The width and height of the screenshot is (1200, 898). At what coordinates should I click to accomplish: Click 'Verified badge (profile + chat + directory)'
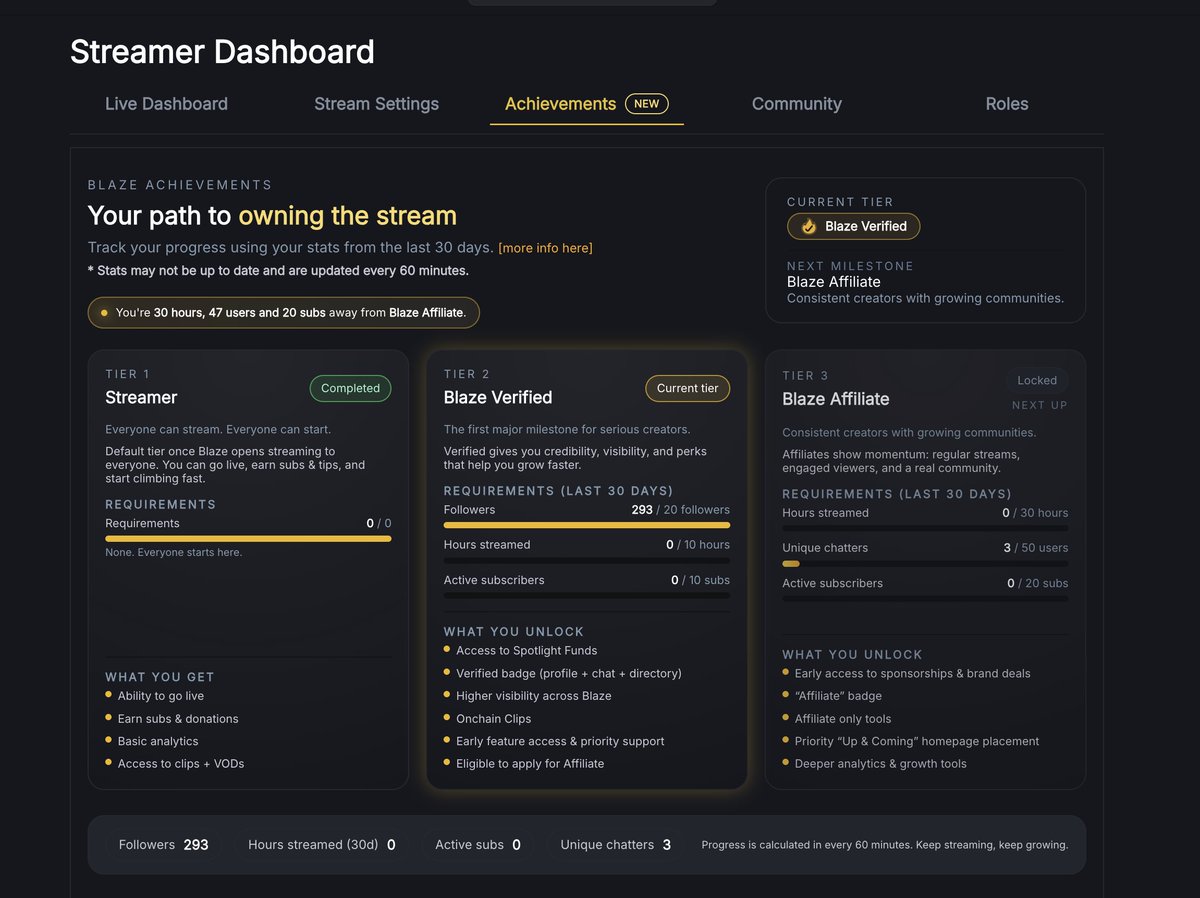pos(569,673)
